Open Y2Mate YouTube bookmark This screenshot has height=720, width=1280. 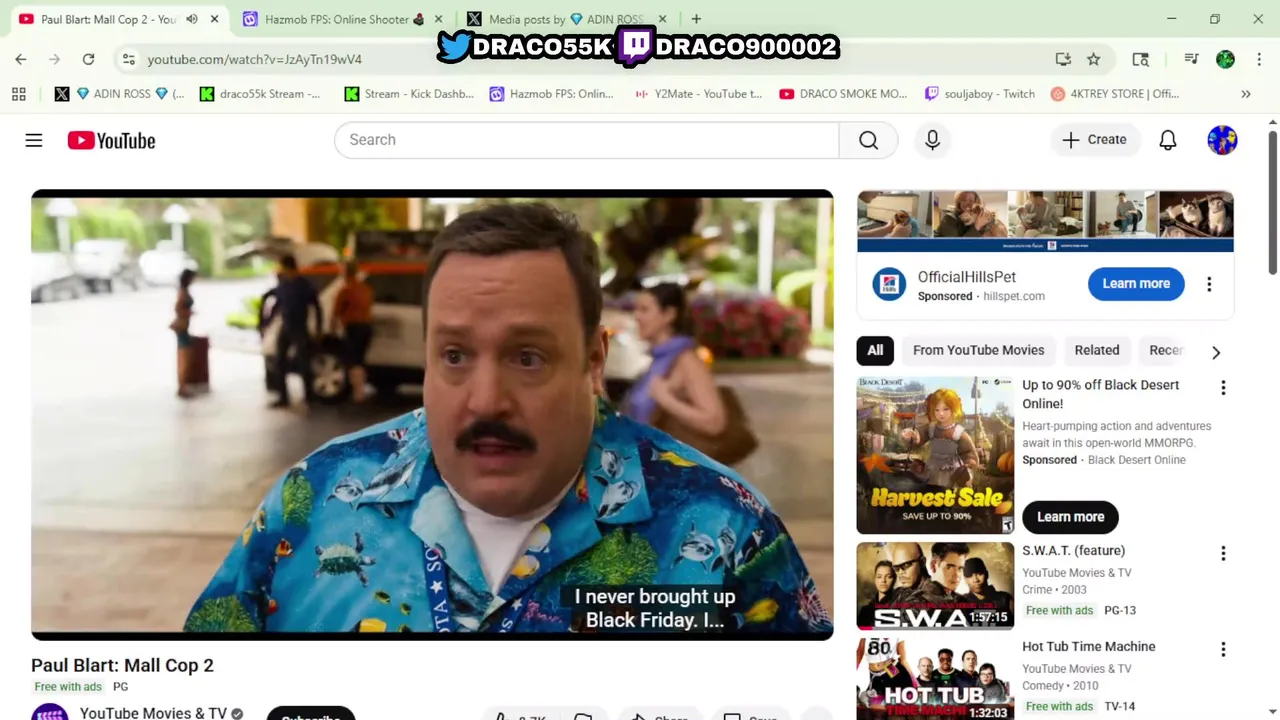[698, 94]
